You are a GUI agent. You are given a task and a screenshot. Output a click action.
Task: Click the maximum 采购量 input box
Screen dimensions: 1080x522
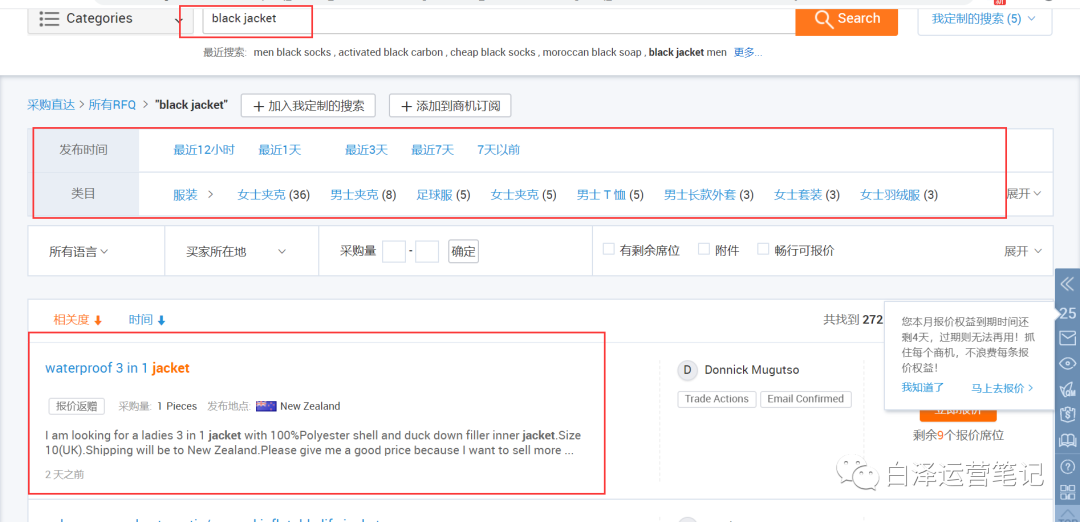pos(427,251)
